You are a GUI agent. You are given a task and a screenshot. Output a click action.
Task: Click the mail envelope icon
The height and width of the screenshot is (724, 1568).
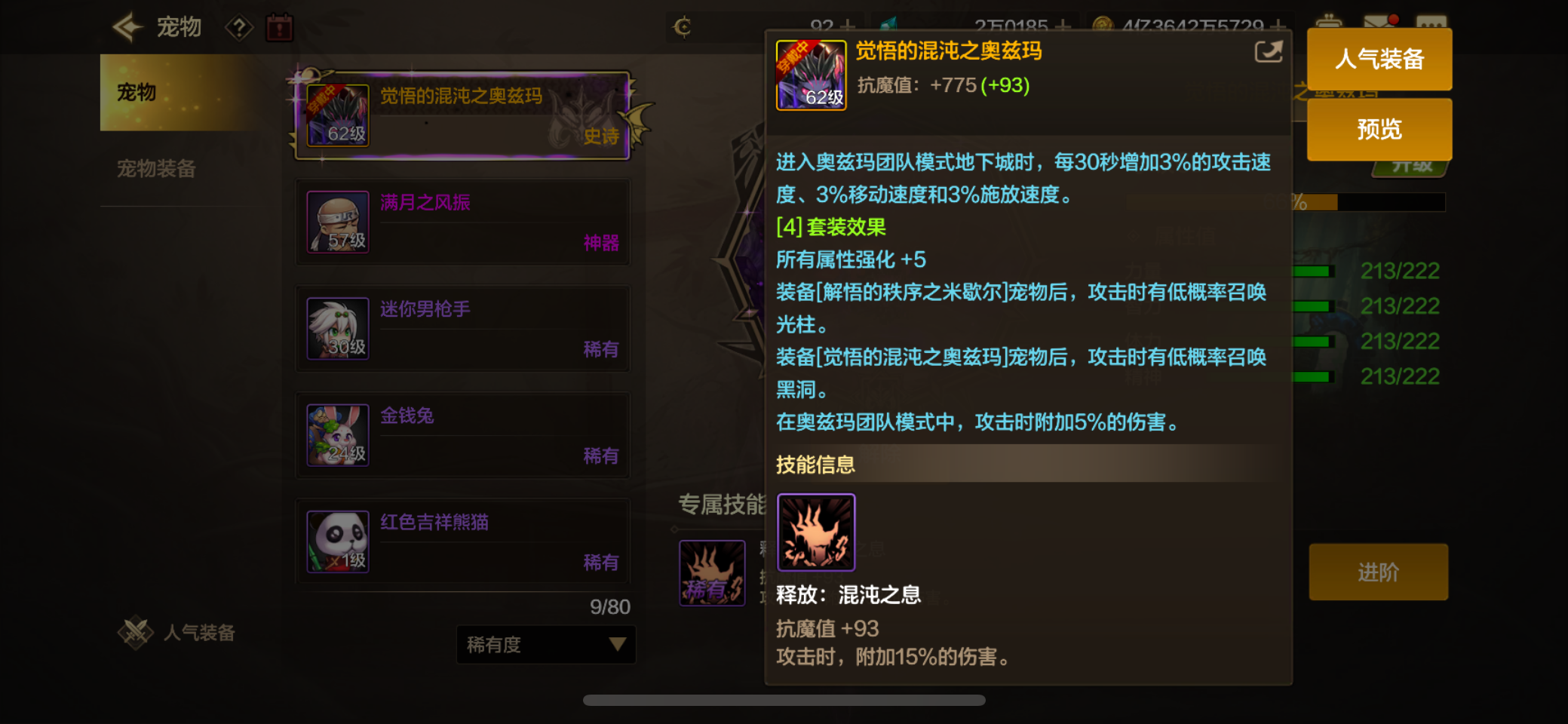[x=1379, y=23]
